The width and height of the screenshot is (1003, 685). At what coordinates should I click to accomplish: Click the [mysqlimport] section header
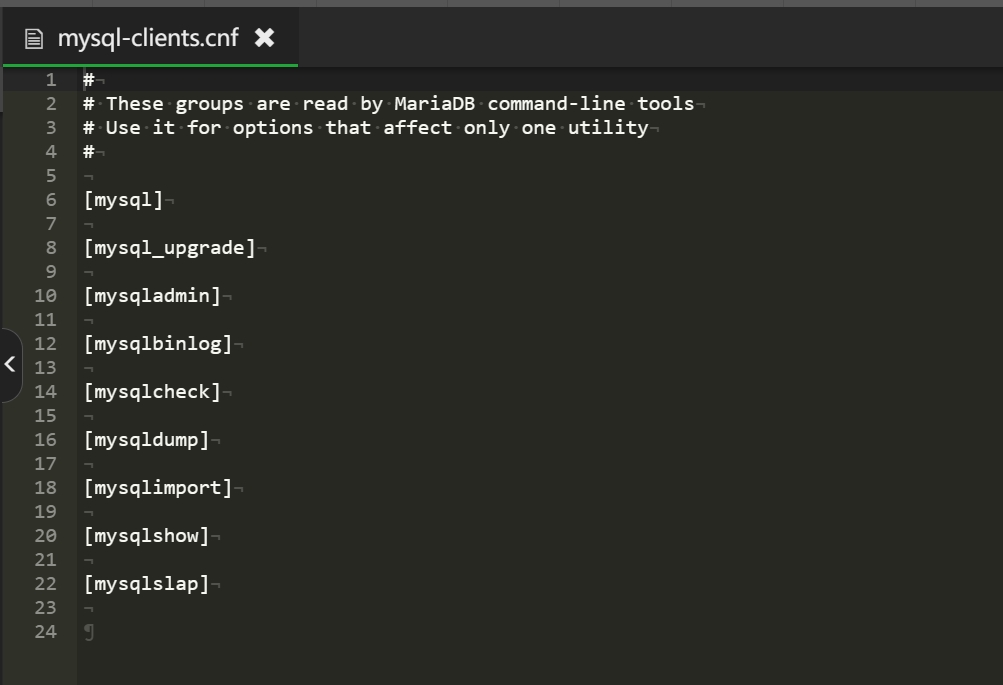coord(158,487)
